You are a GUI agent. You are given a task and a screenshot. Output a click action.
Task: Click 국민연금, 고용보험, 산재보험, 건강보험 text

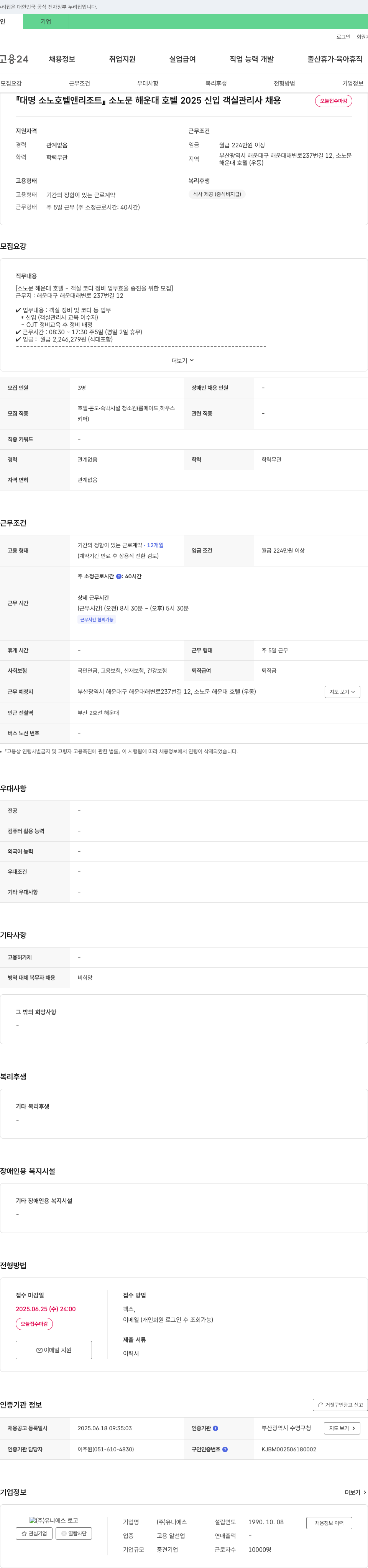pyautogui.click(x=122, y=670)
